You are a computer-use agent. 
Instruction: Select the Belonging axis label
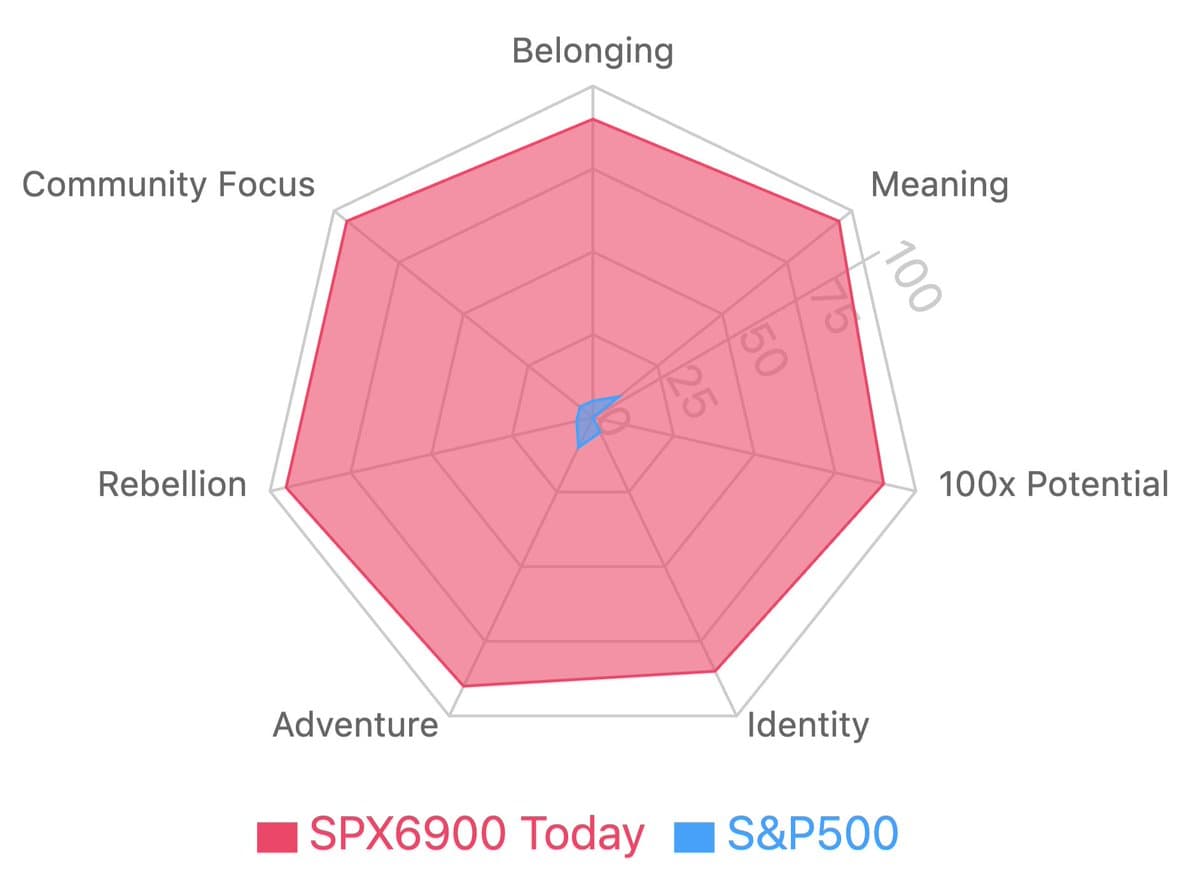coord(593,50)
